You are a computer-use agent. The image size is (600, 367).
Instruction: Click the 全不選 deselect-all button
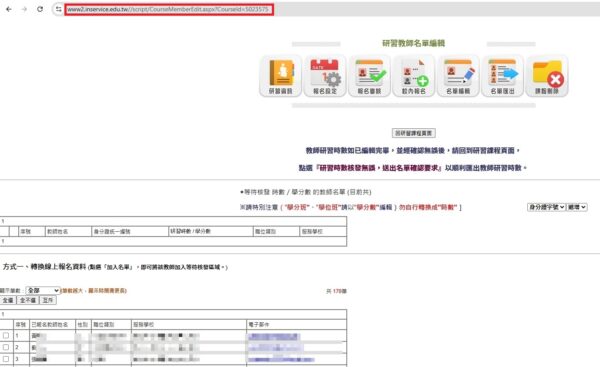pos(28,300)
